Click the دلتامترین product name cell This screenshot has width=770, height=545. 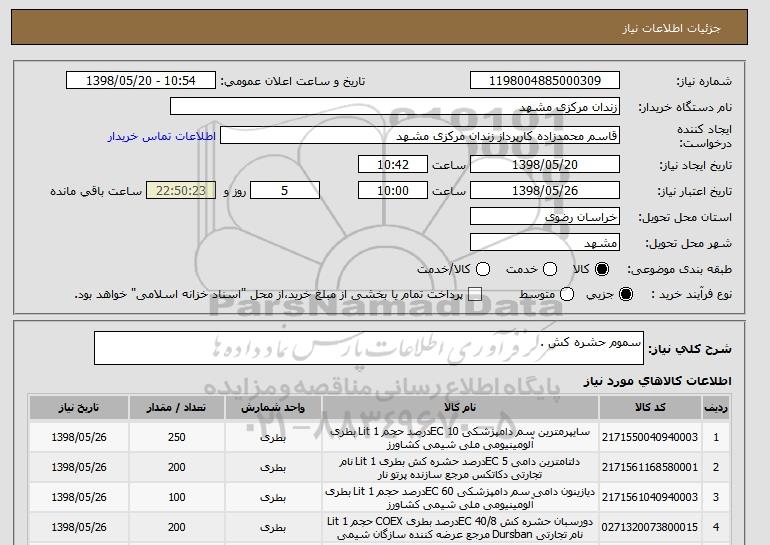click(460, 468)
